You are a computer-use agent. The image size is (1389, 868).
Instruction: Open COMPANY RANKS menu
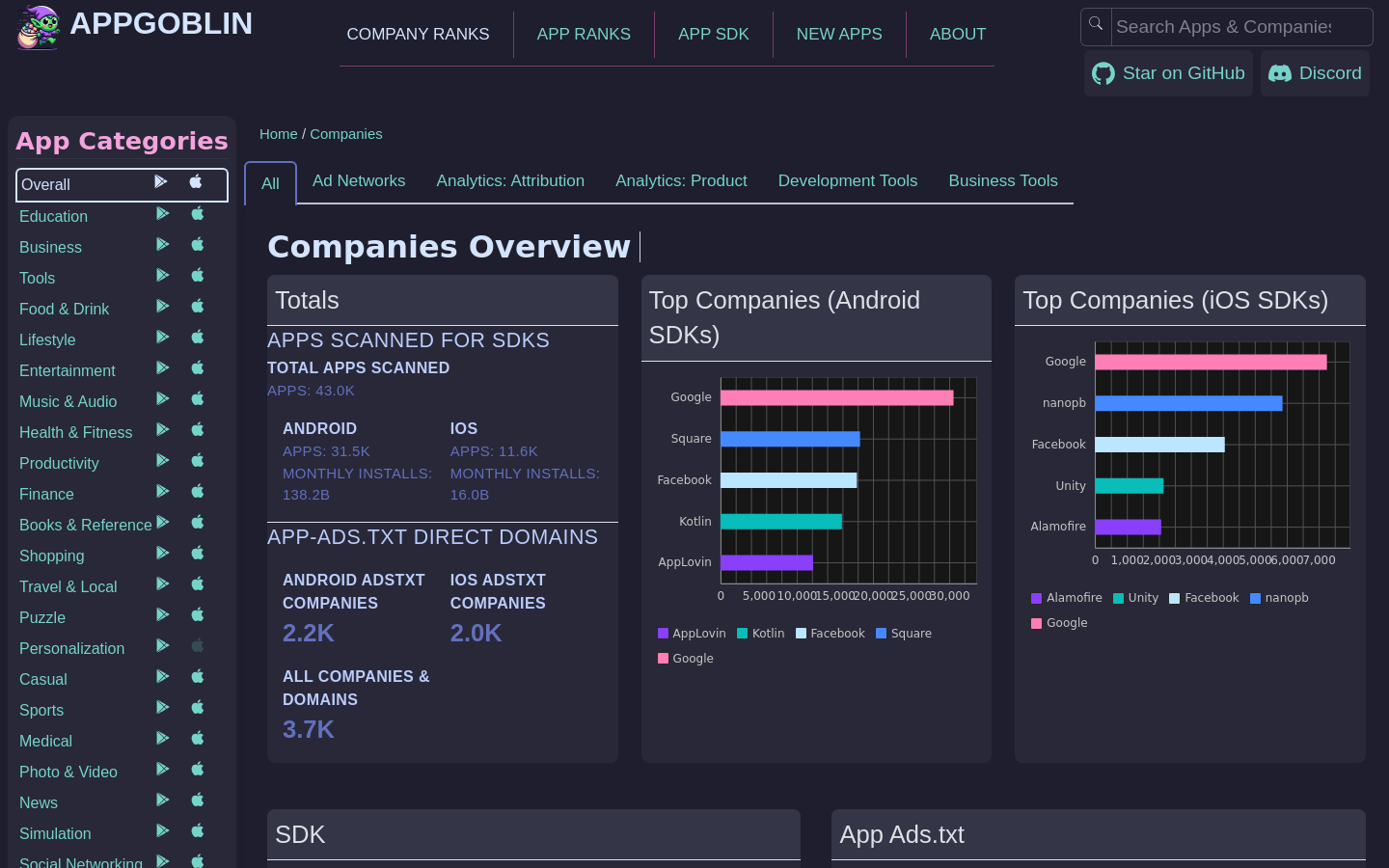pos(418,35)
